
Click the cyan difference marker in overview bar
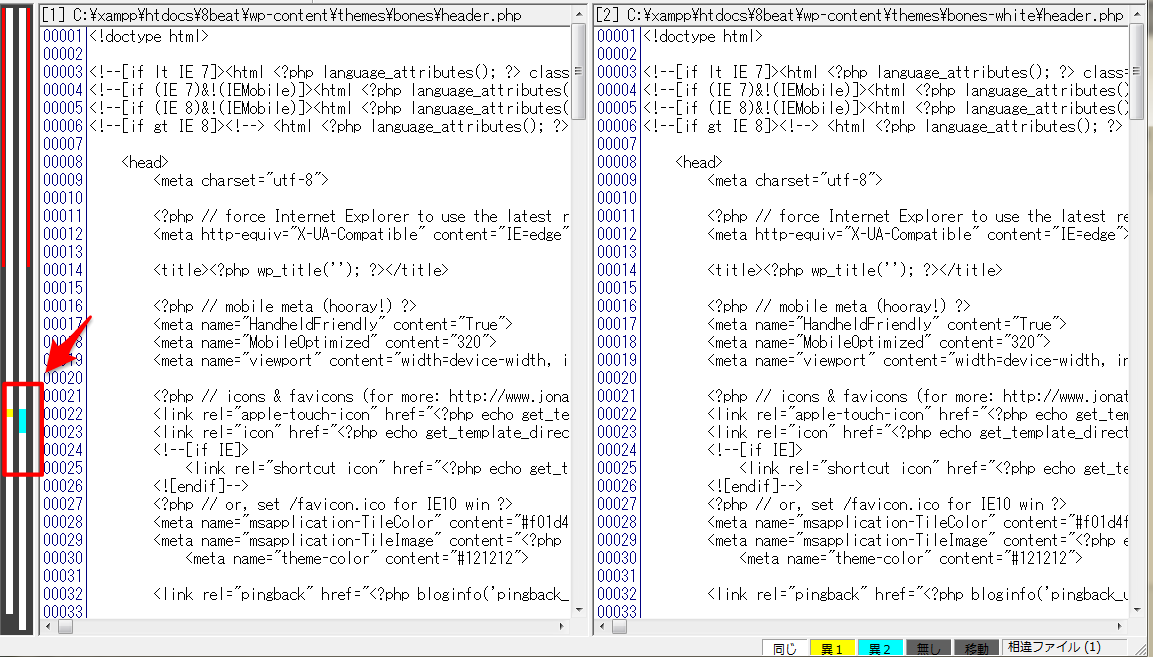coord(22,420)
